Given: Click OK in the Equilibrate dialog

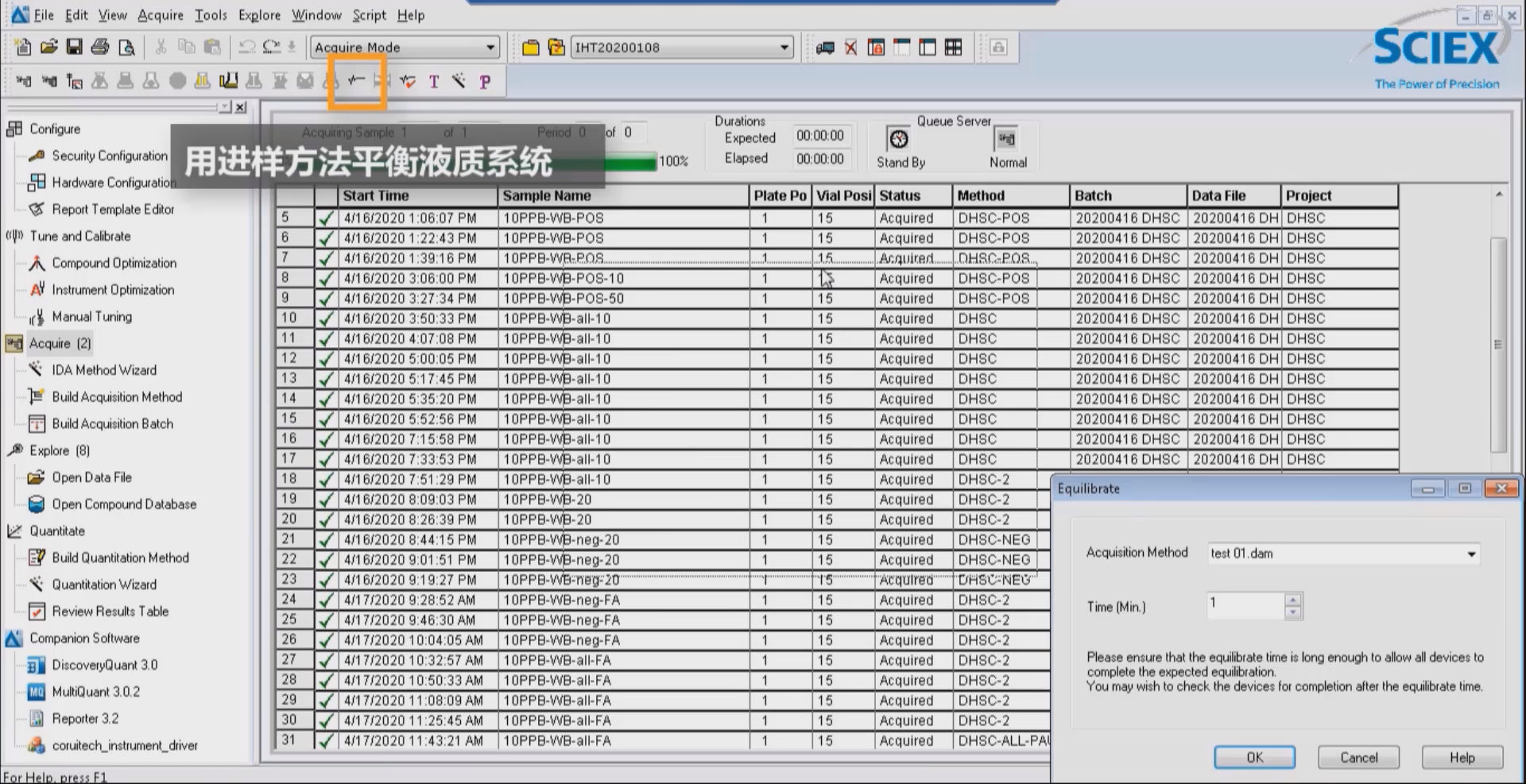Looking at the screenshot, I should pyautogui.click(x=1254, y=758).
